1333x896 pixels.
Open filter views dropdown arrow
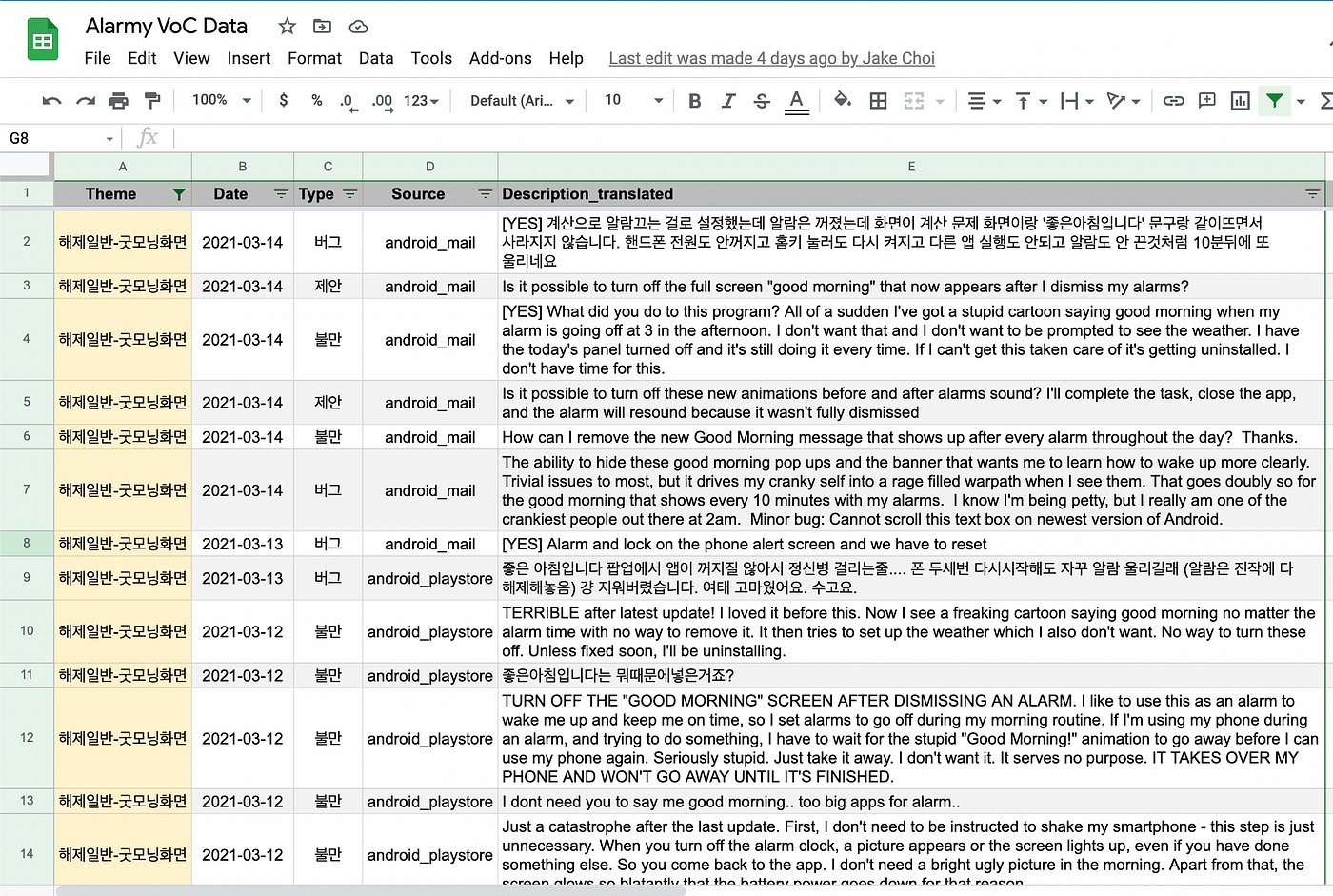click(1301, 101)
